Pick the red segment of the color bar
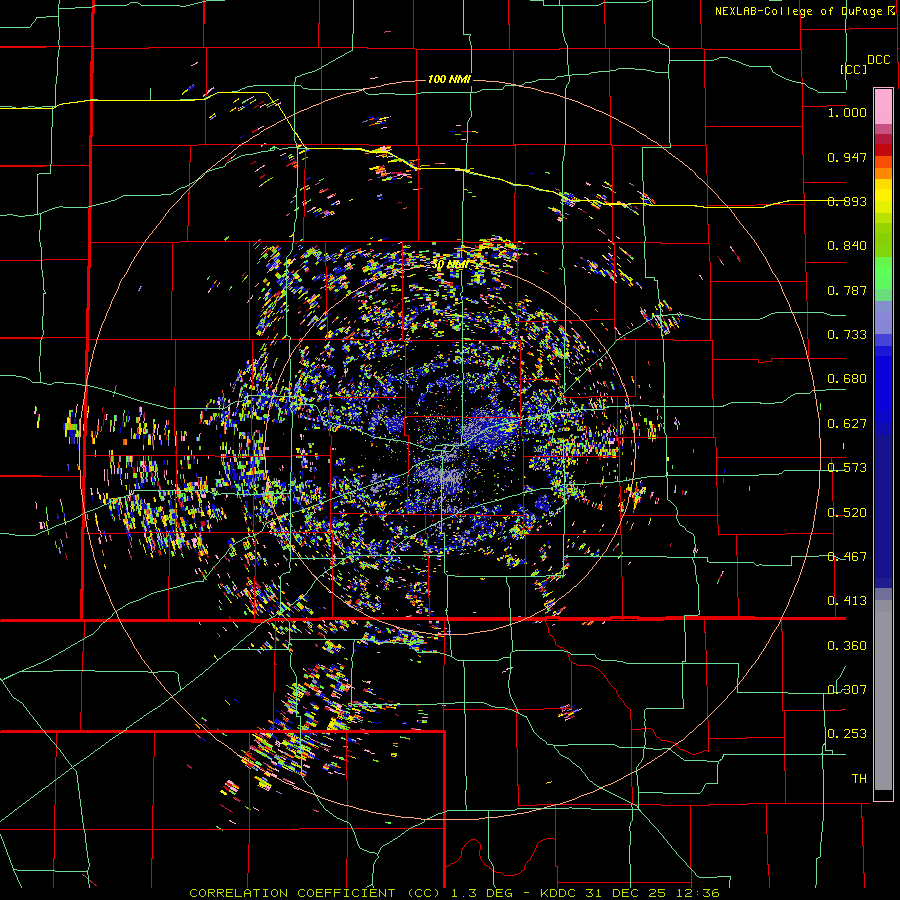This screenshot has height=900, width=900. pos(883,150)
